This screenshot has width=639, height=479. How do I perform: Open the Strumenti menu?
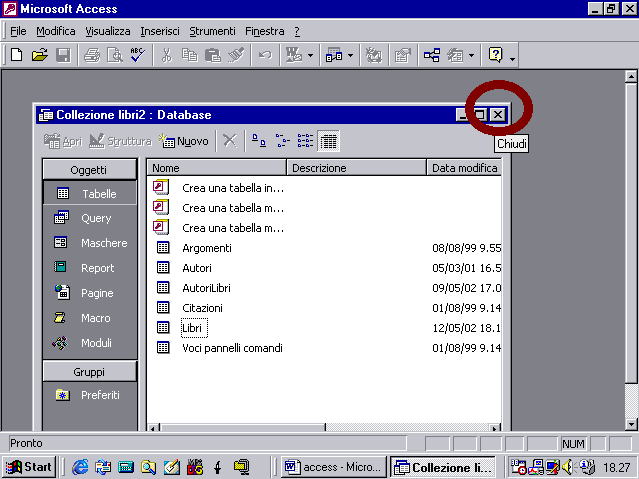click(x=212, y=31)
